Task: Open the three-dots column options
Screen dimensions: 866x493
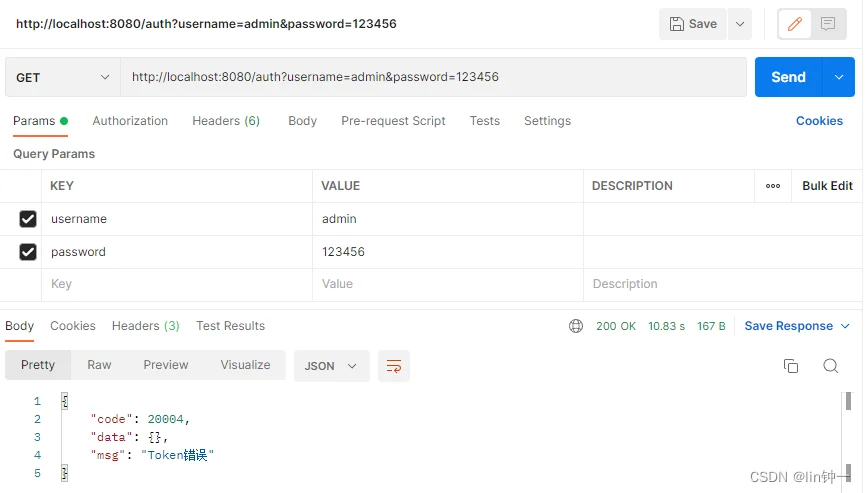Action: point(773,186)
